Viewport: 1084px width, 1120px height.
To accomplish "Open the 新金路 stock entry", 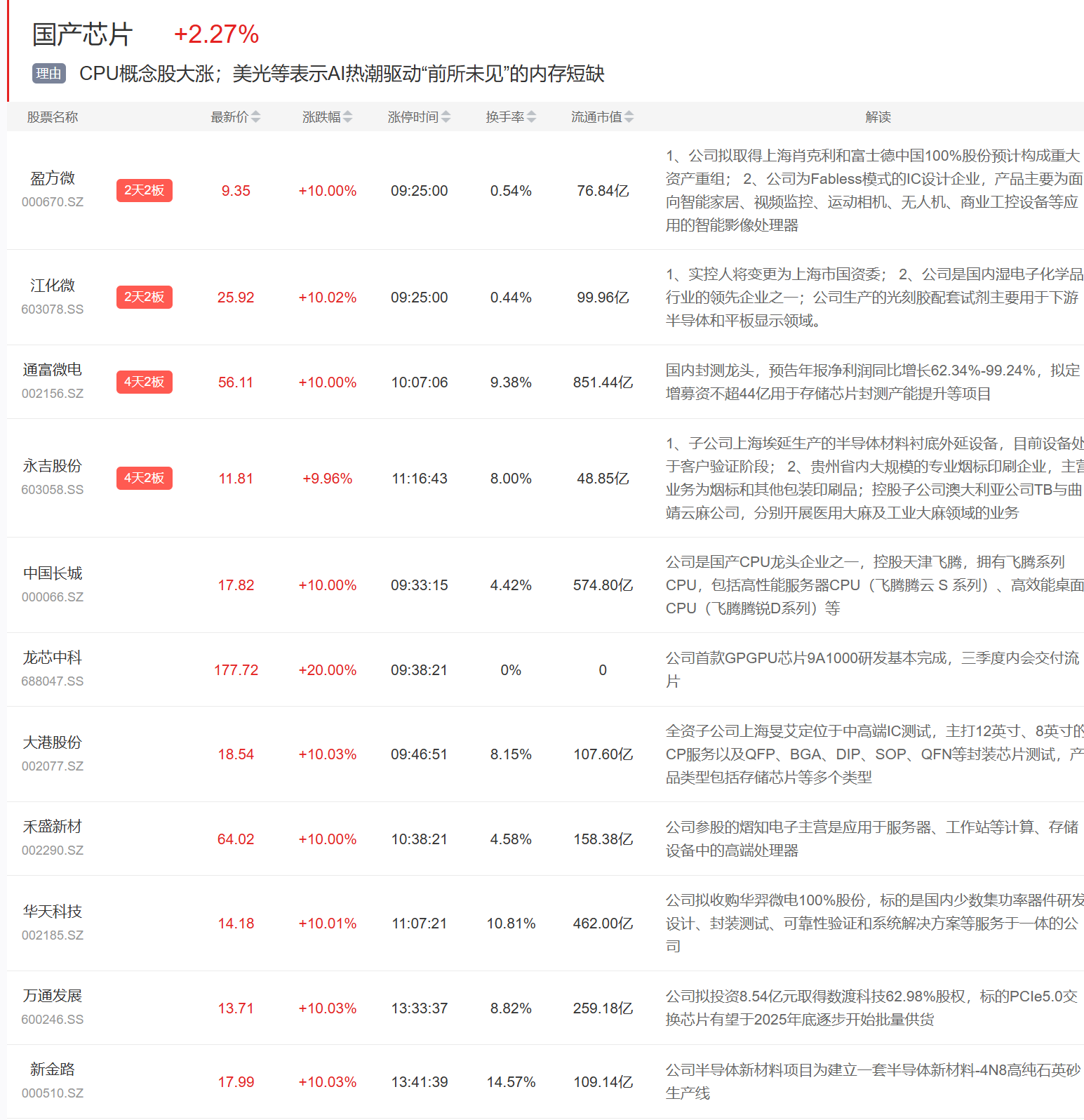I will 53,1070.
